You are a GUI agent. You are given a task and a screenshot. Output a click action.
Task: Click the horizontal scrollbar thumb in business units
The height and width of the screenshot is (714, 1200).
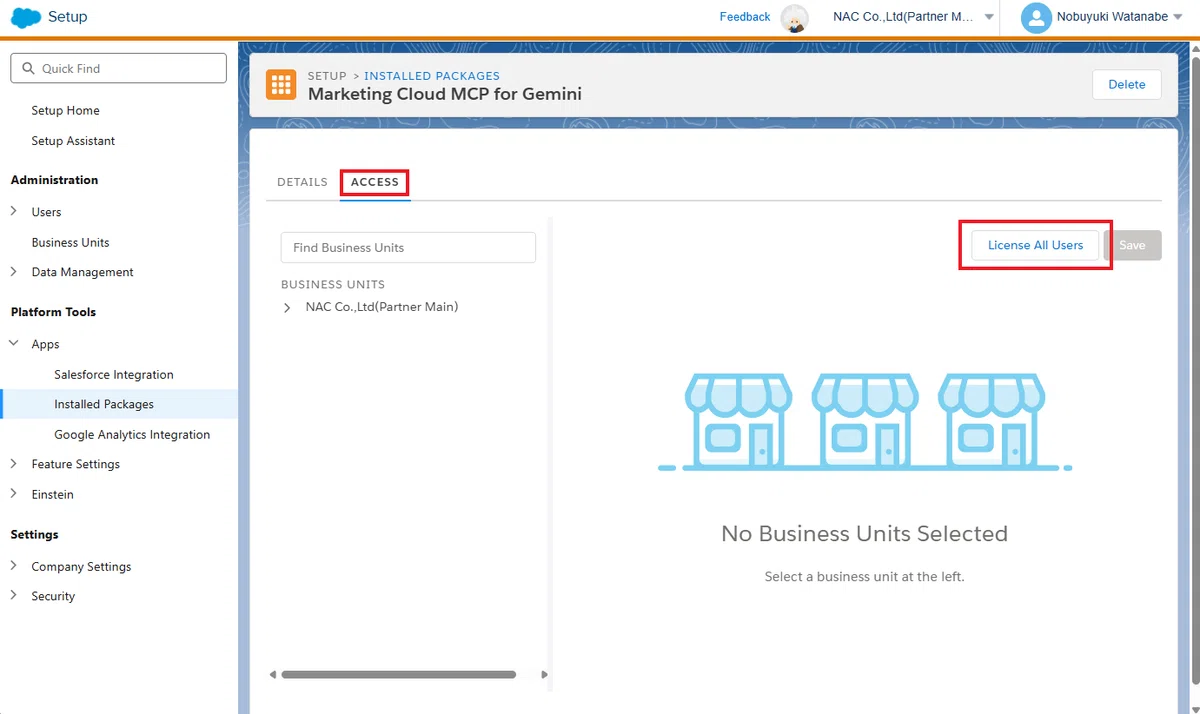pyautogui.click(x=398, y=675)
